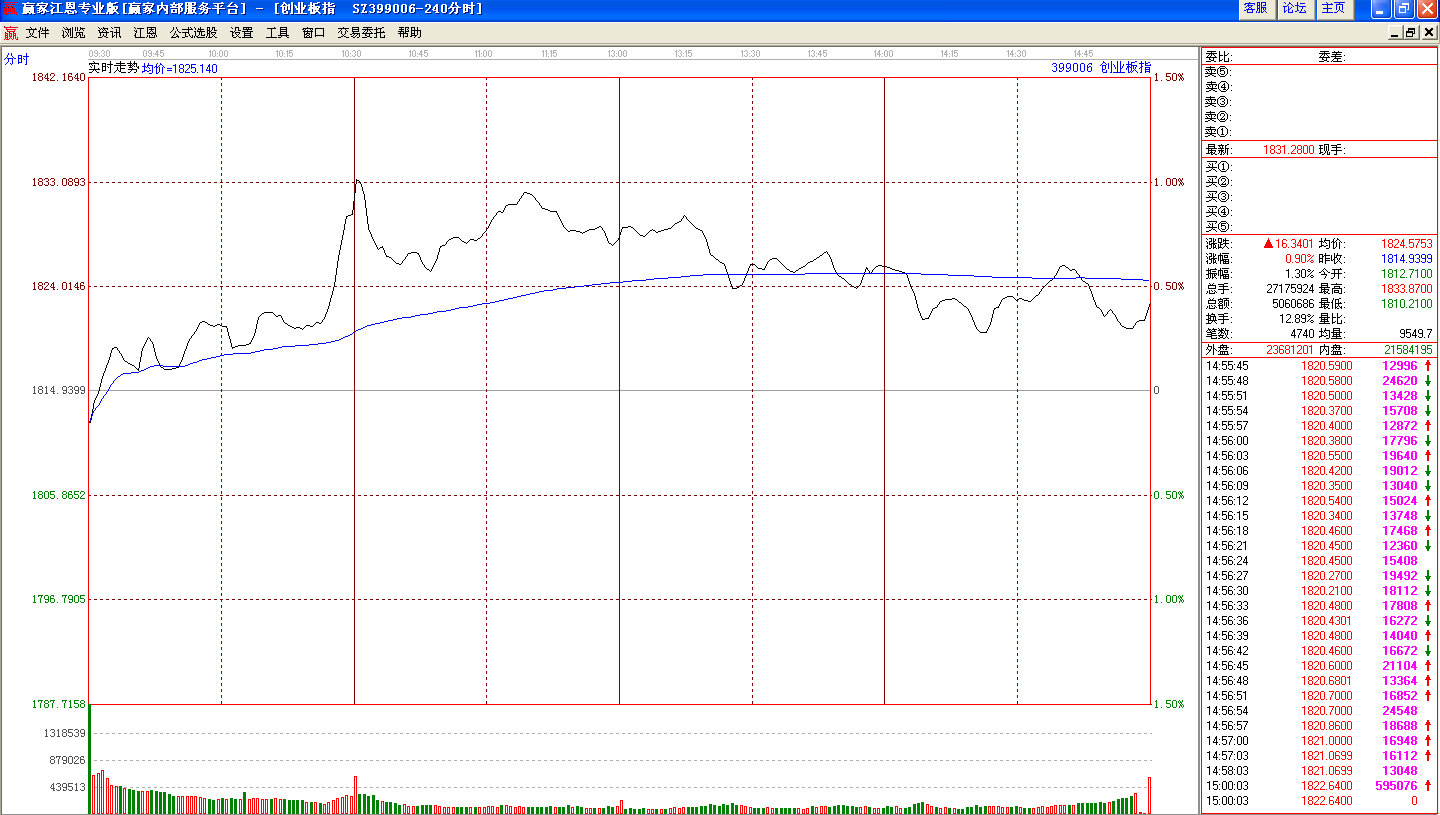
Task: Click the 13:00 time axis label
Action: coord(617,54)
